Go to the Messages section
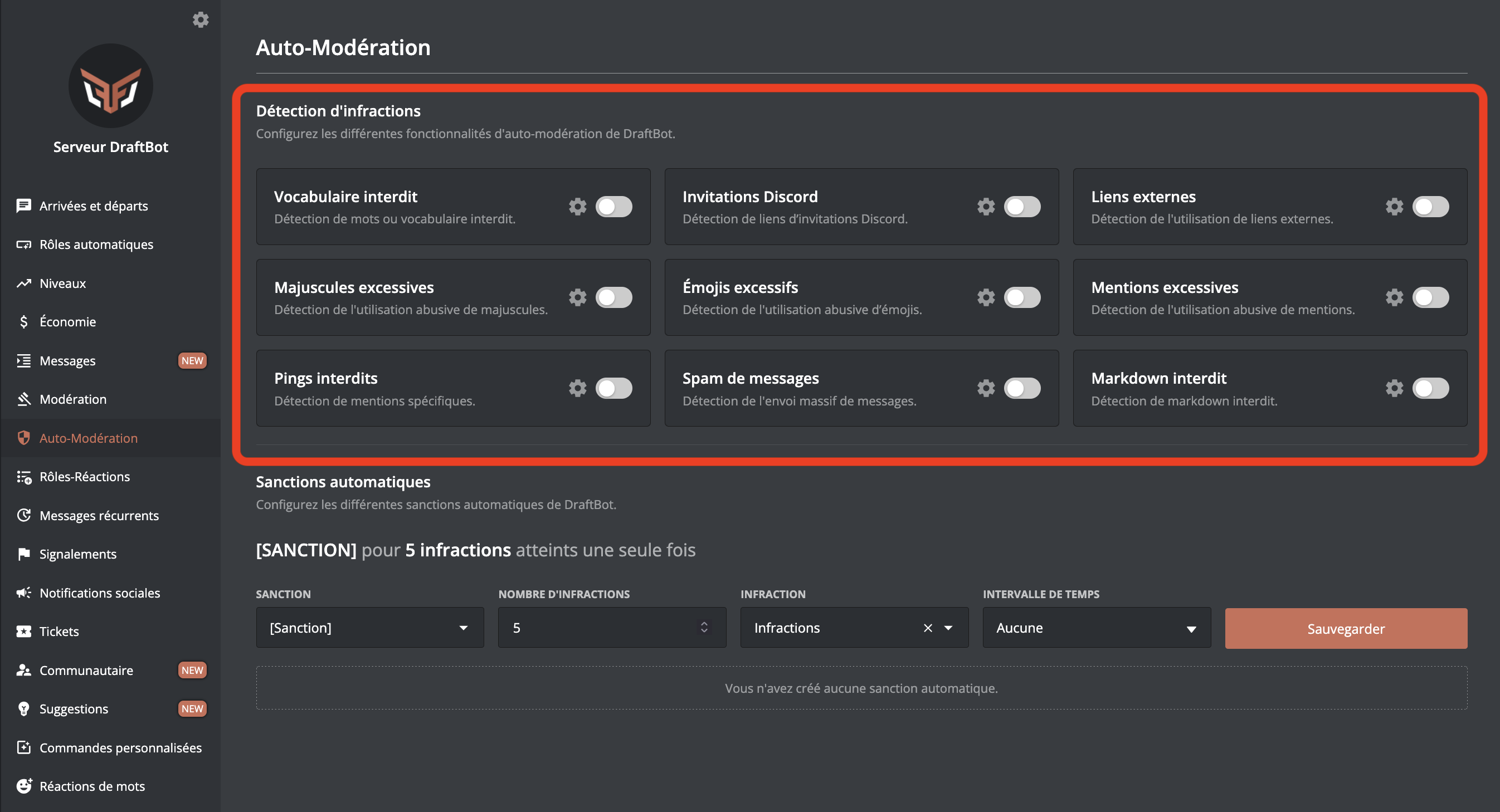Viewport: 1500px width, 812px height. [x=67, y=360]
